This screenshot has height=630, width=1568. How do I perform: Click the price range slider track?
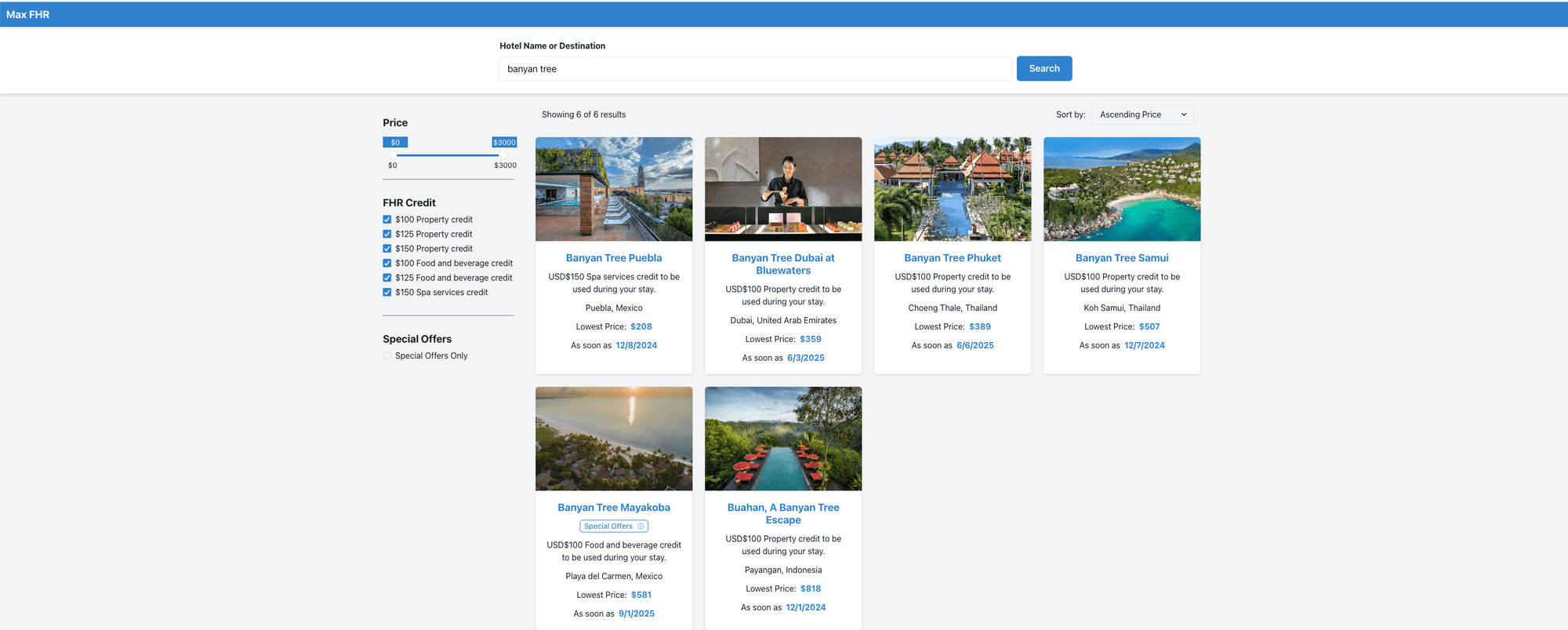(448, 155)
